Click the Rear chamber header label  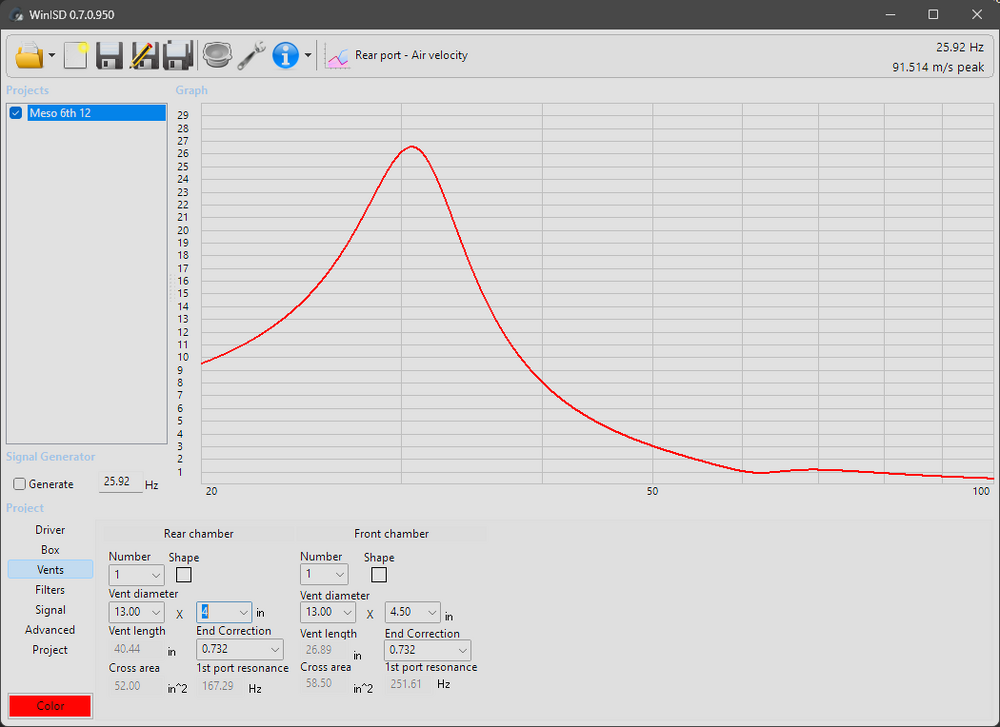coord(198,534)
